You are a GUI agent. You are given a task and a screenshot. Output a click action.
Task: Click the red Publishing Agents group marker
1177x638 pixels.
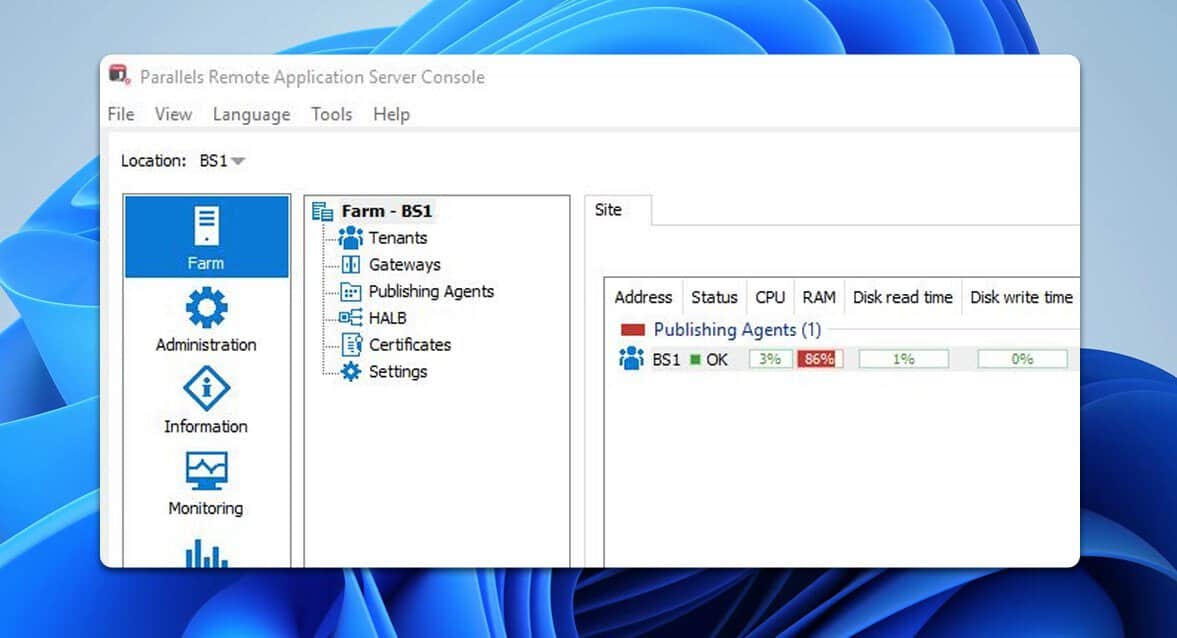point(633,330)
